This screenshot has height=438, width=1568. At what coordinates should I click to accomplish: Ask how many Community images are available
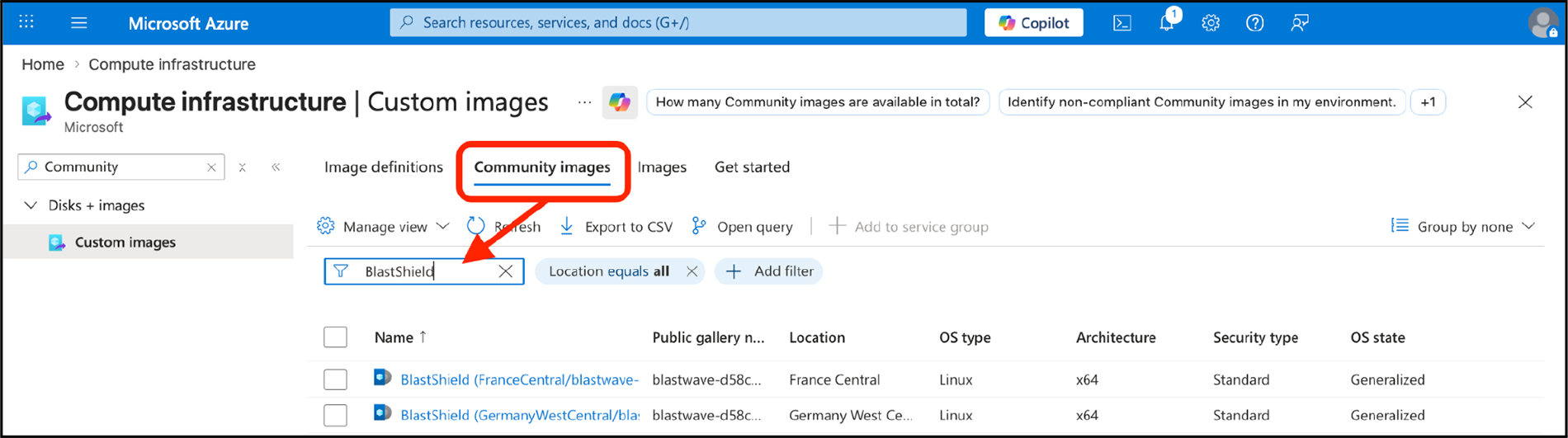818,102
